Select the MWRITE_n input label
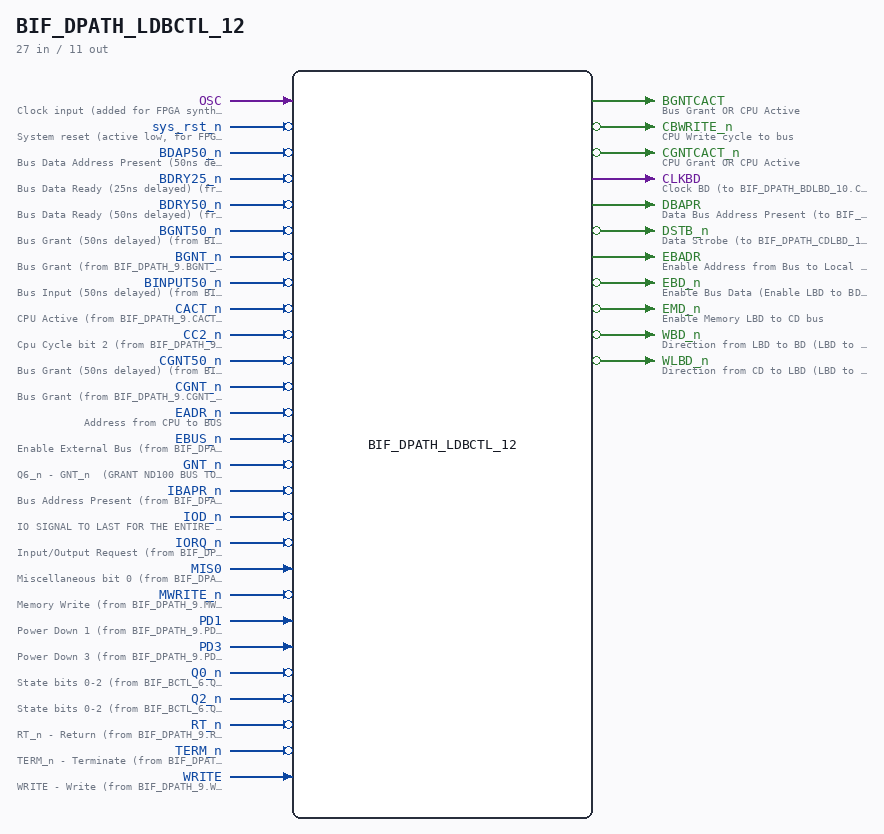This screenshot has width=884, height=834. (x=191, y=594)
